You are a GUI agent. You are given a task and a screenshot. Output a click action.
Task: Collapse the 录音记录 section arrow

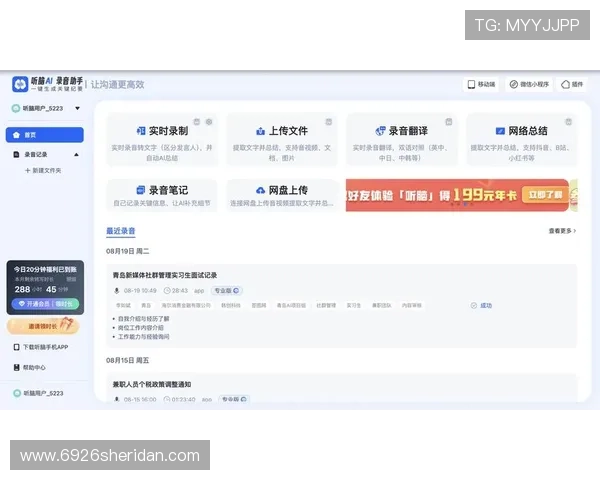pyautogui.click(x=77, y=155)
